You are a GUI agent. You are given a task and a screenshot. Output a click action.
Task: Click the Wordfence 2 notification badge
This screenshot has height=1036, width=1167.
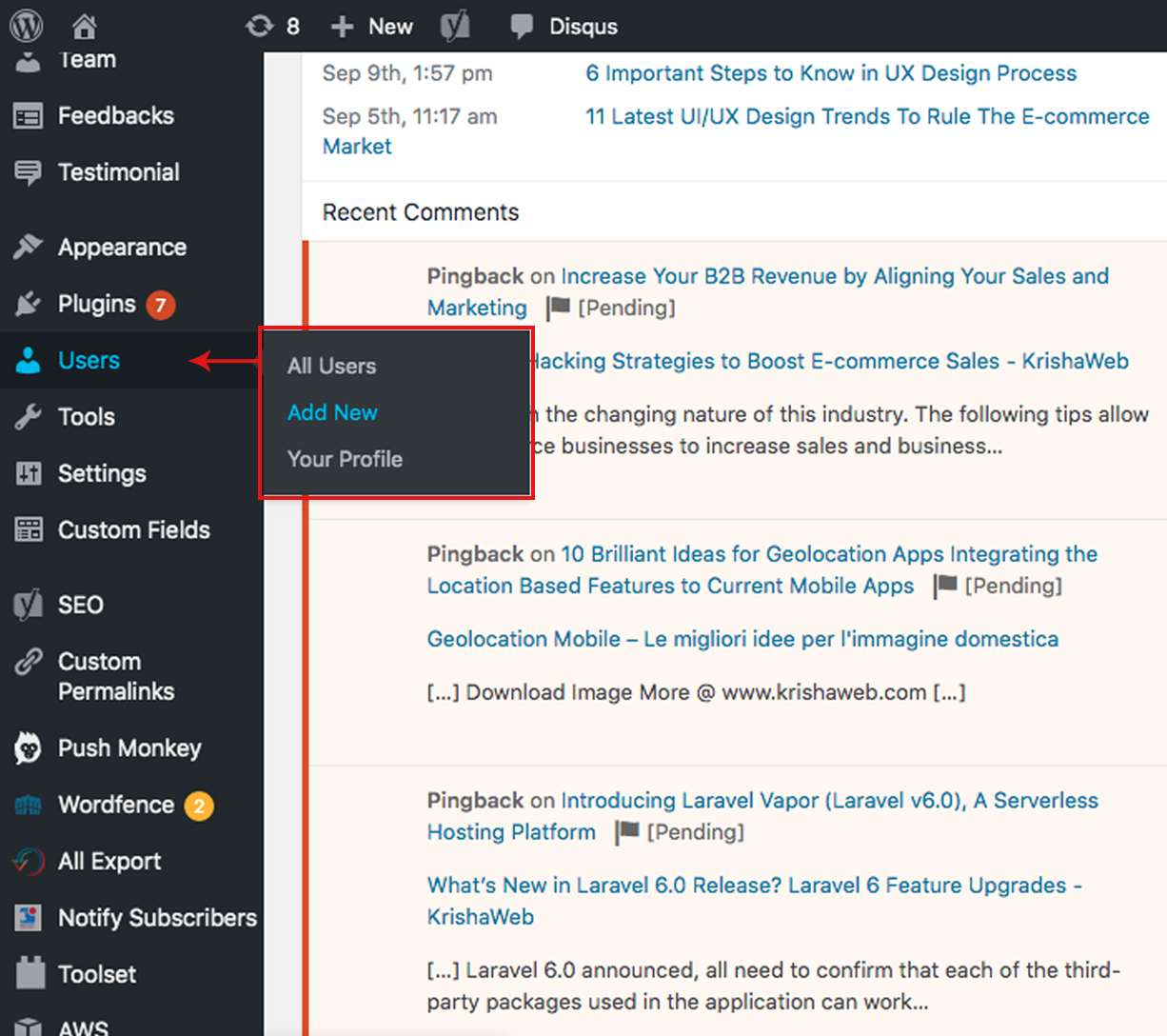coord(199,806)
